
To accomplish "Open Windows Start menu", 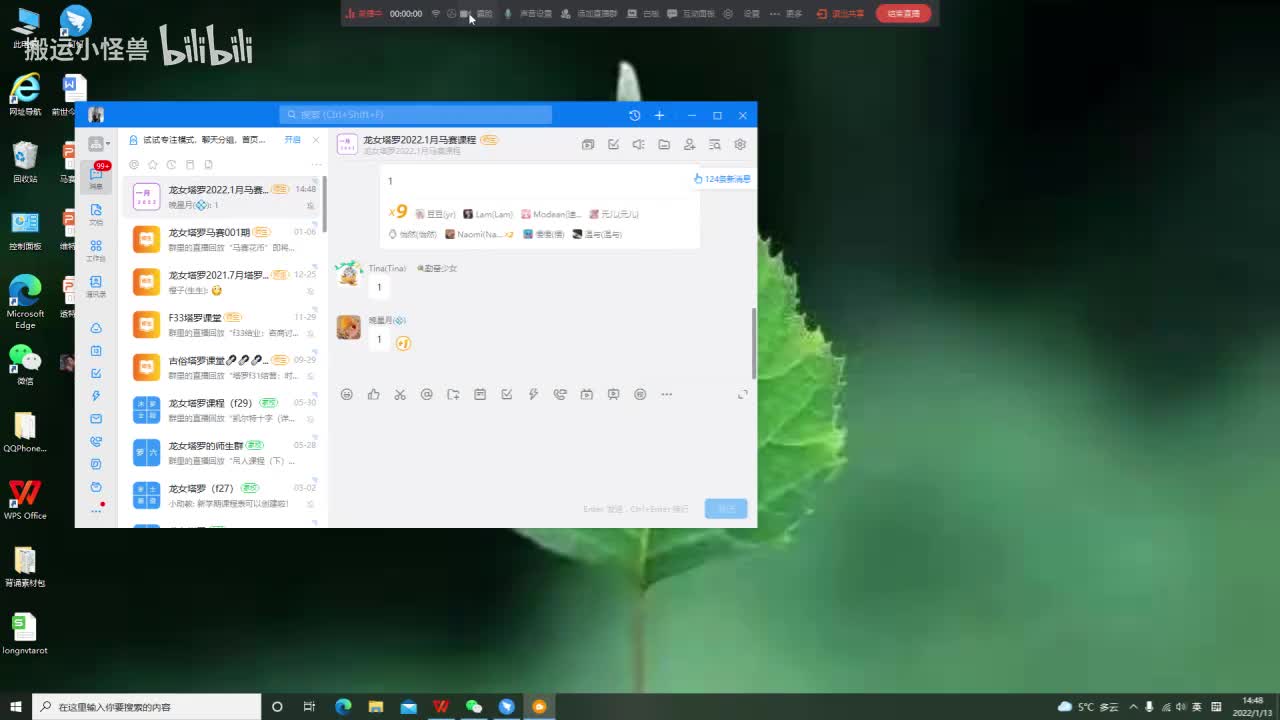I will click(x=16, y=706).
